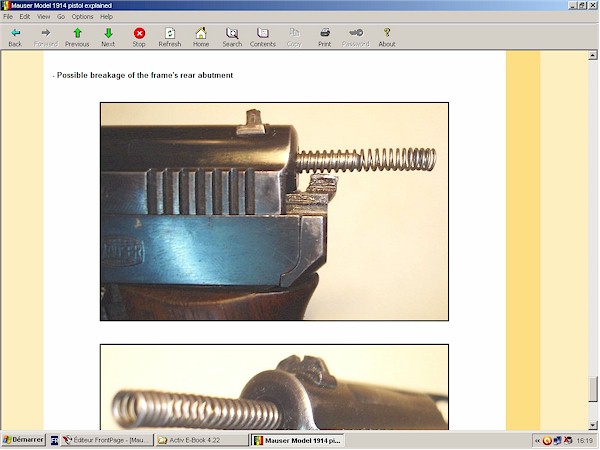Print the current page

324,37
